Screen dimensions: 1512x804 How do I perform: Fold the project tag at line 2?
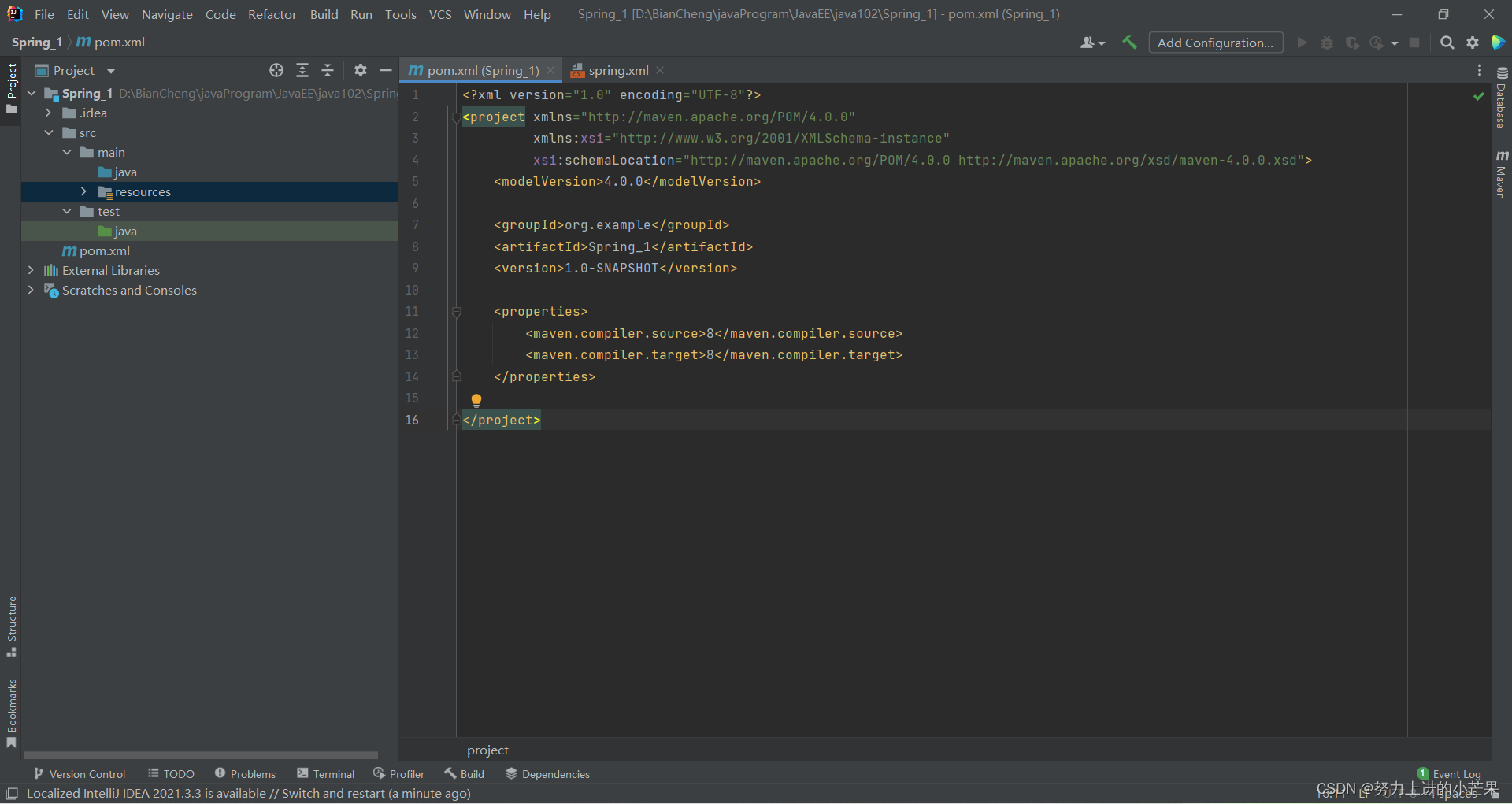click(457, 117)
